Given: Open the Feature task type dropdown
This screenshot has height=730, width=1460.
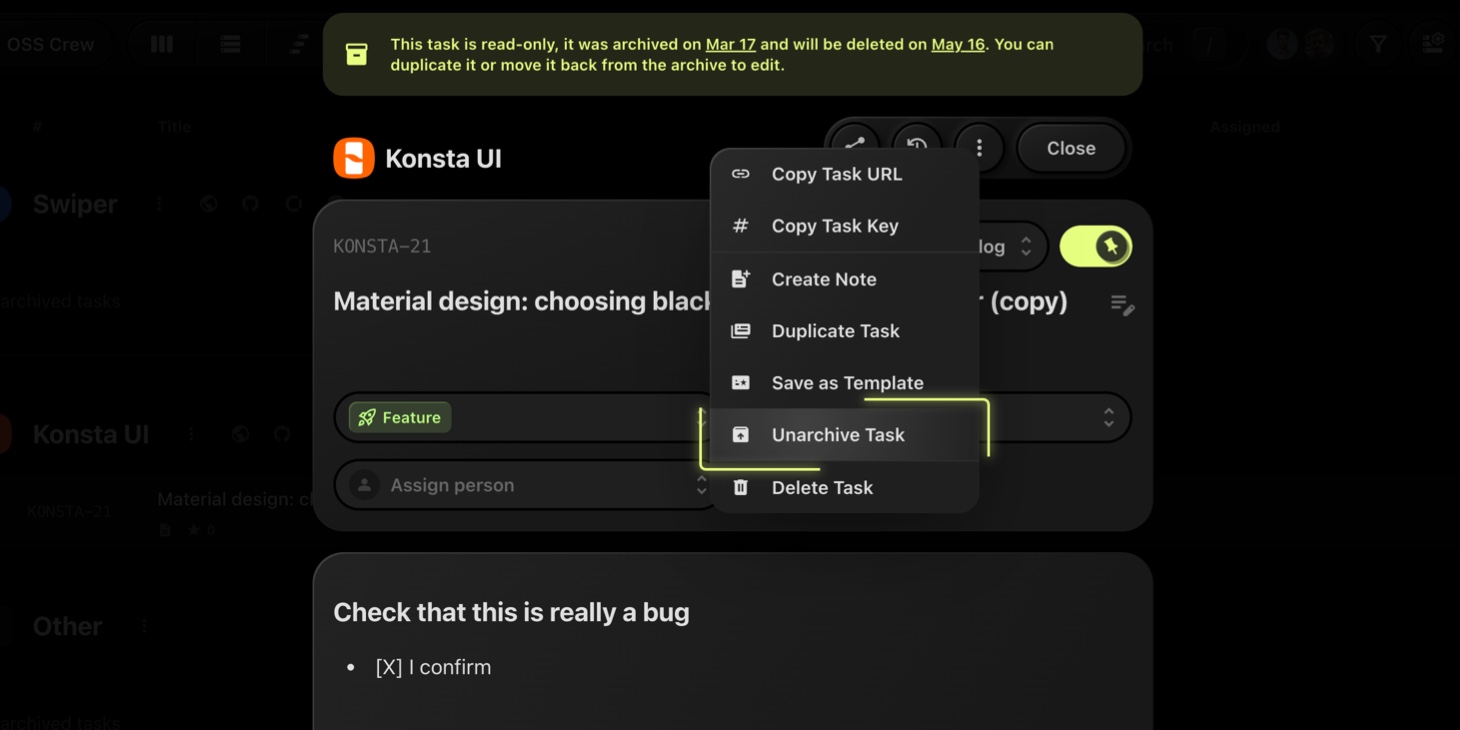Looking at the screenshot, I should pos(520,417).
